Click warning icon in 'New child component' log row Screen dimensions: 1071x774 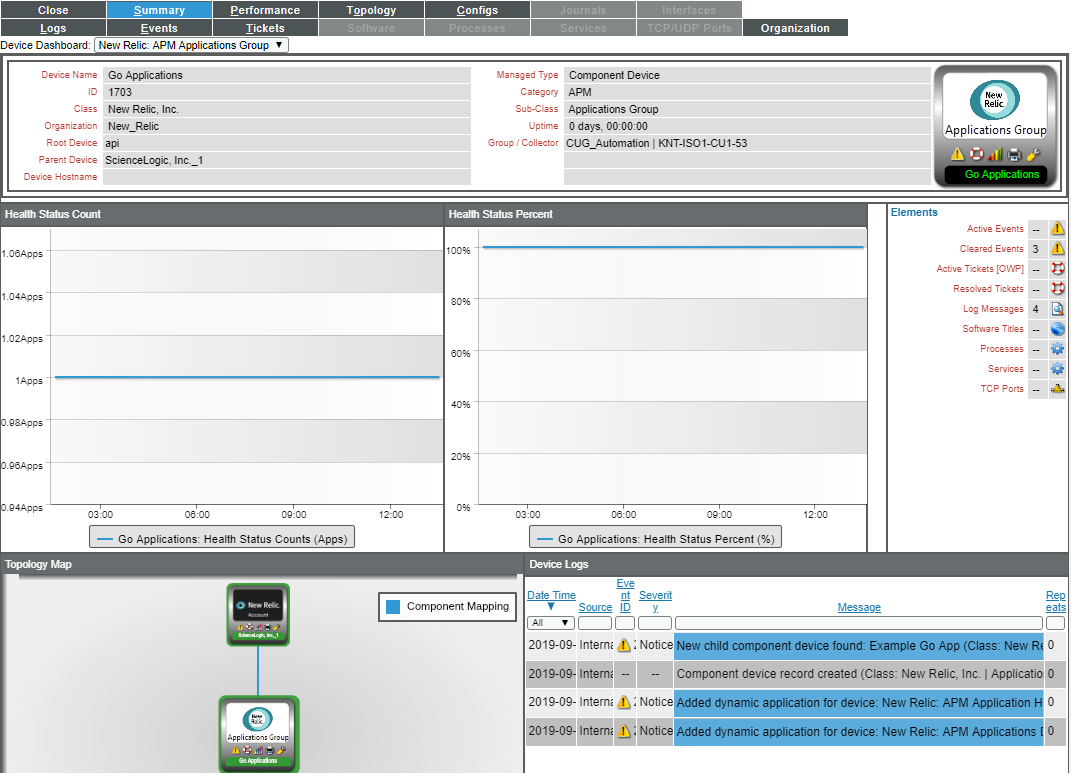click(624, 645)
